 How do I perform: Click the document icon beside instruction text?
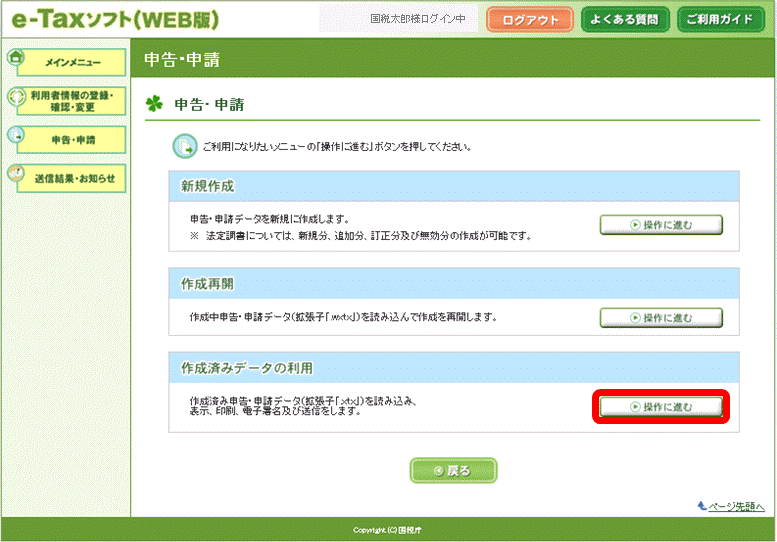[185, 146]
